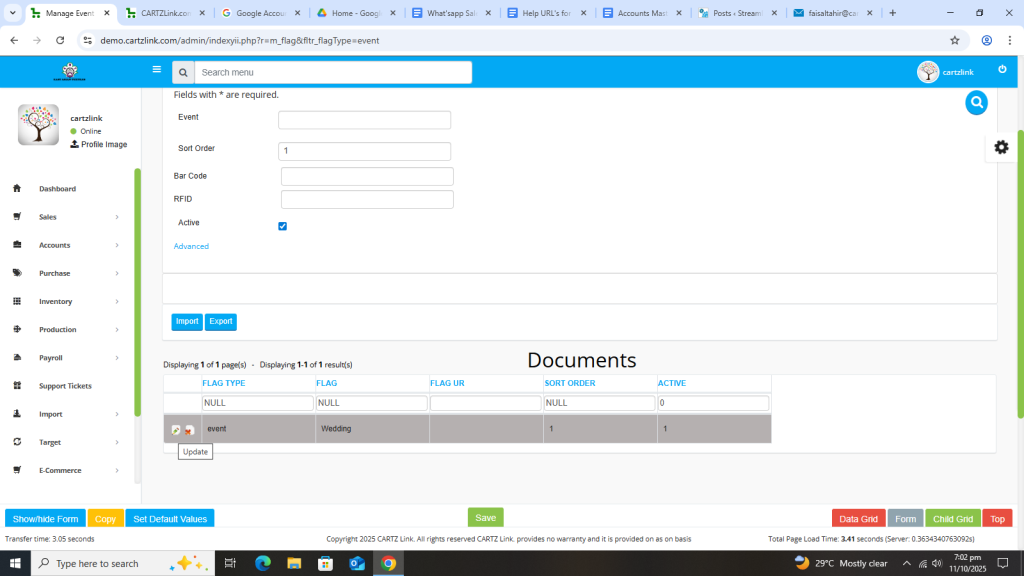Screen dimensions: 1024x576
Task: Click the Update pencil icon in event row
Action: [x=176, y=430]
